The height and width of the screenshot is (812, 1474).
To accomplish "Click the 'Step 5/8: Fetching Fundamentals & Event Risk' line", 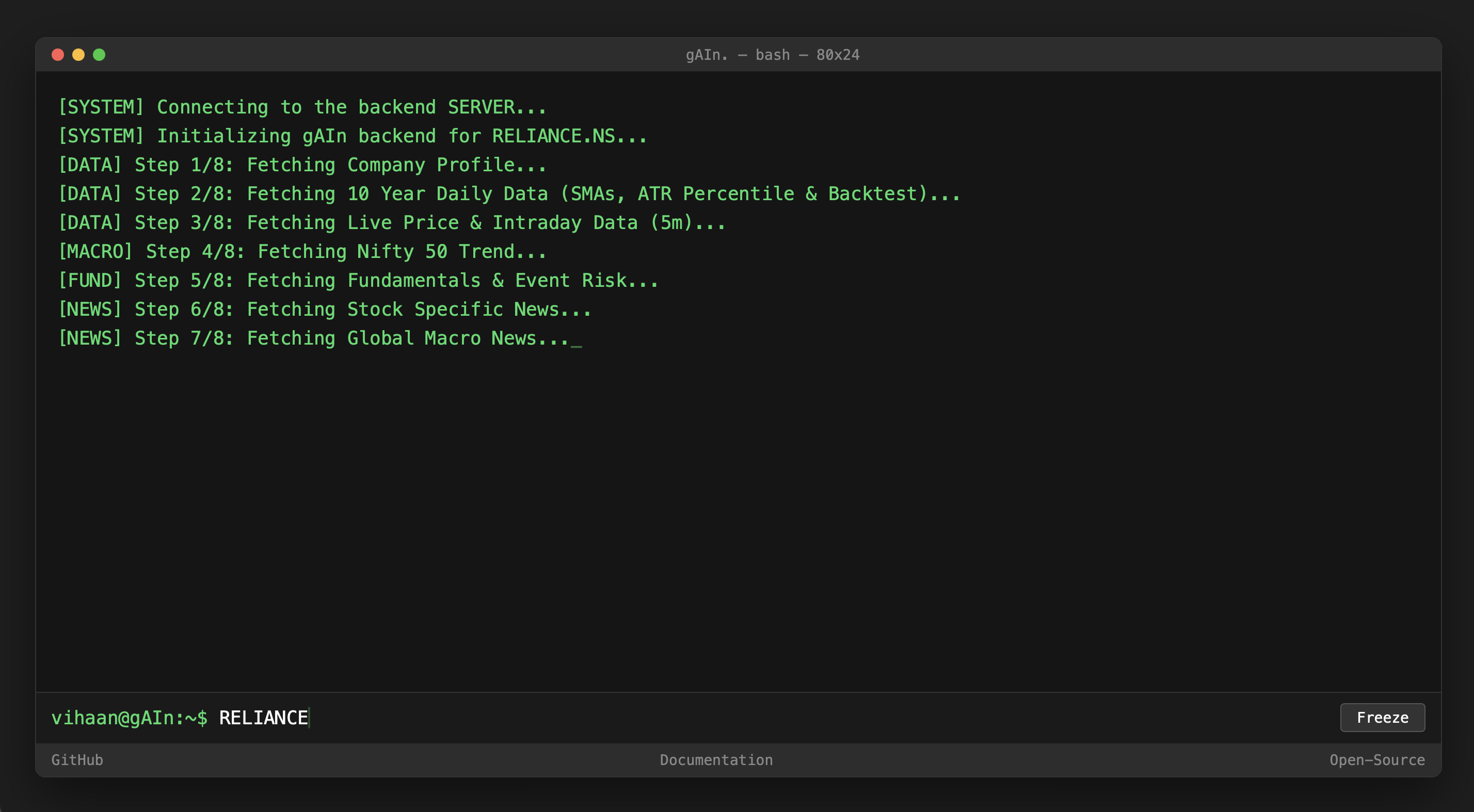I will coord(358,280).
